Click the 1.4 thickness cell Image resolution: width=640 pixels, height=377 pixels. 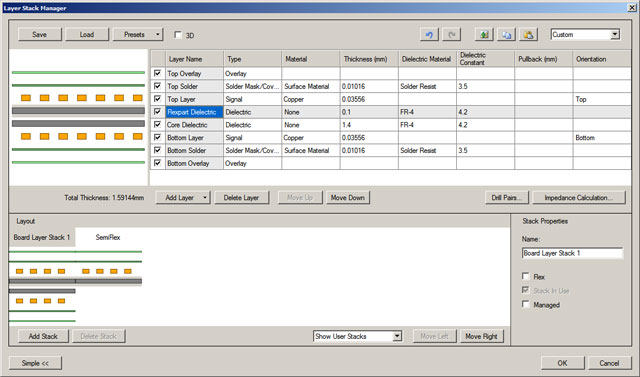pos(369,125)
